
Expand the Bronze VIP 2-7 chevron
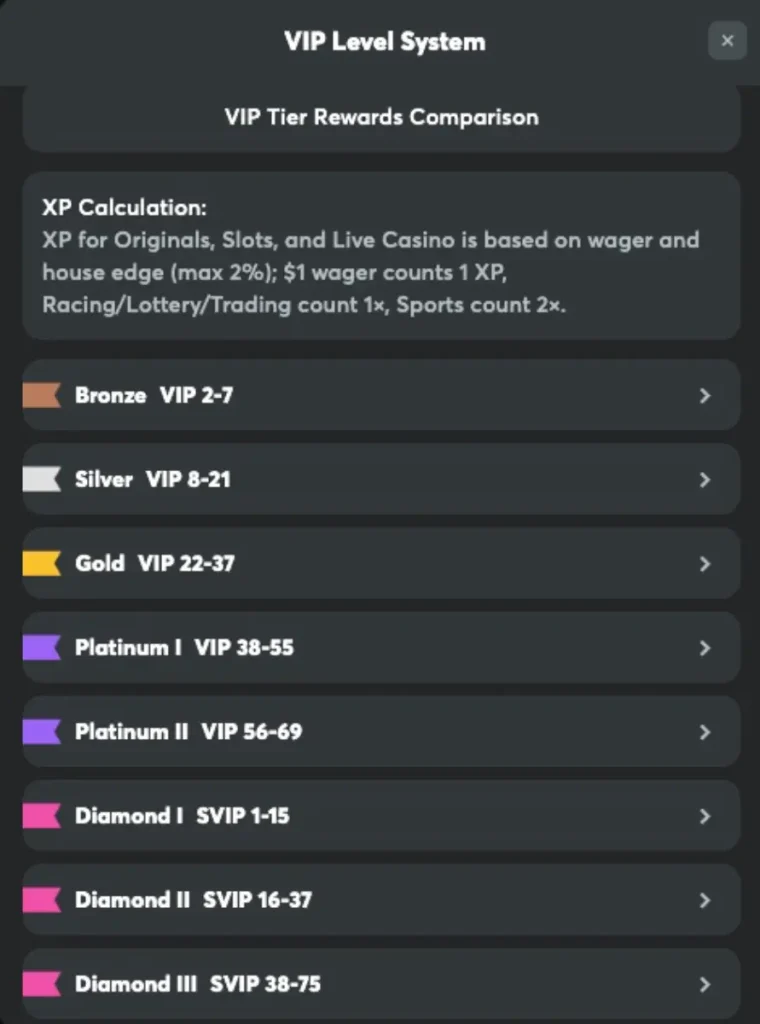coord(705,395)
